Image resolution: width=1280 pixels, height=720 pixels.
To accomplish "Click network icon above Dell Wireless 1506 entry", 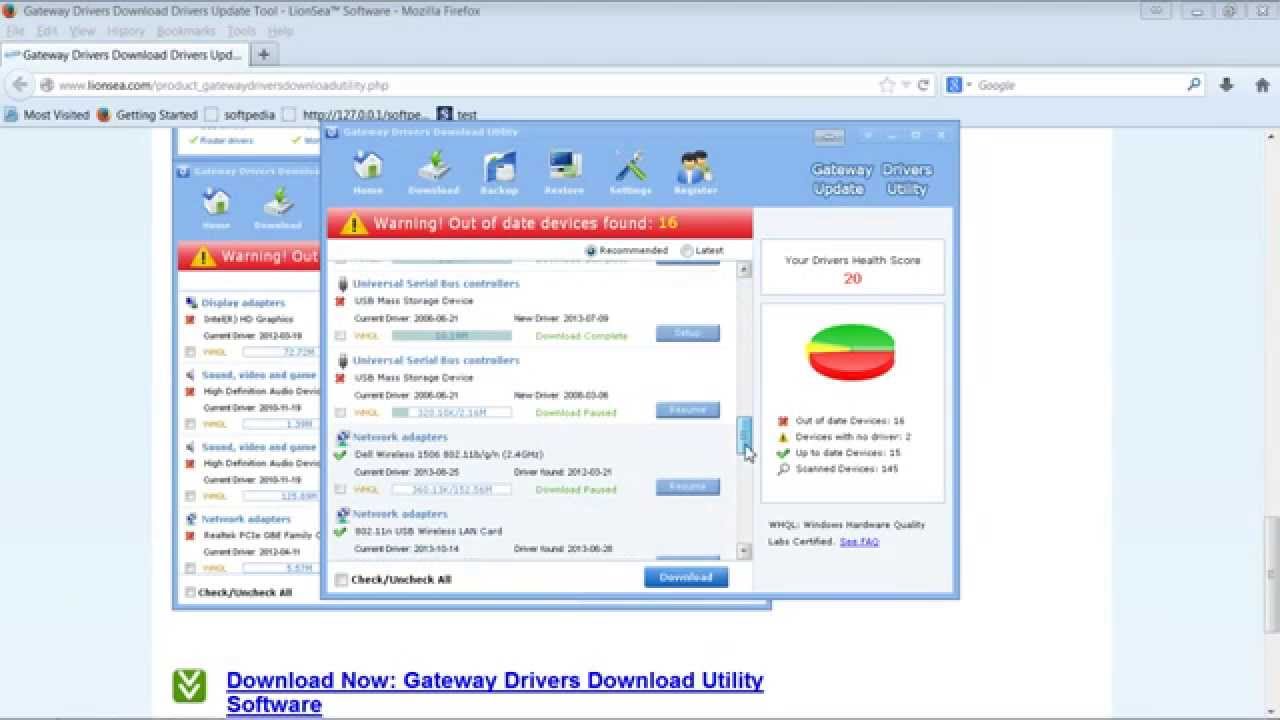I will point(343,437).
